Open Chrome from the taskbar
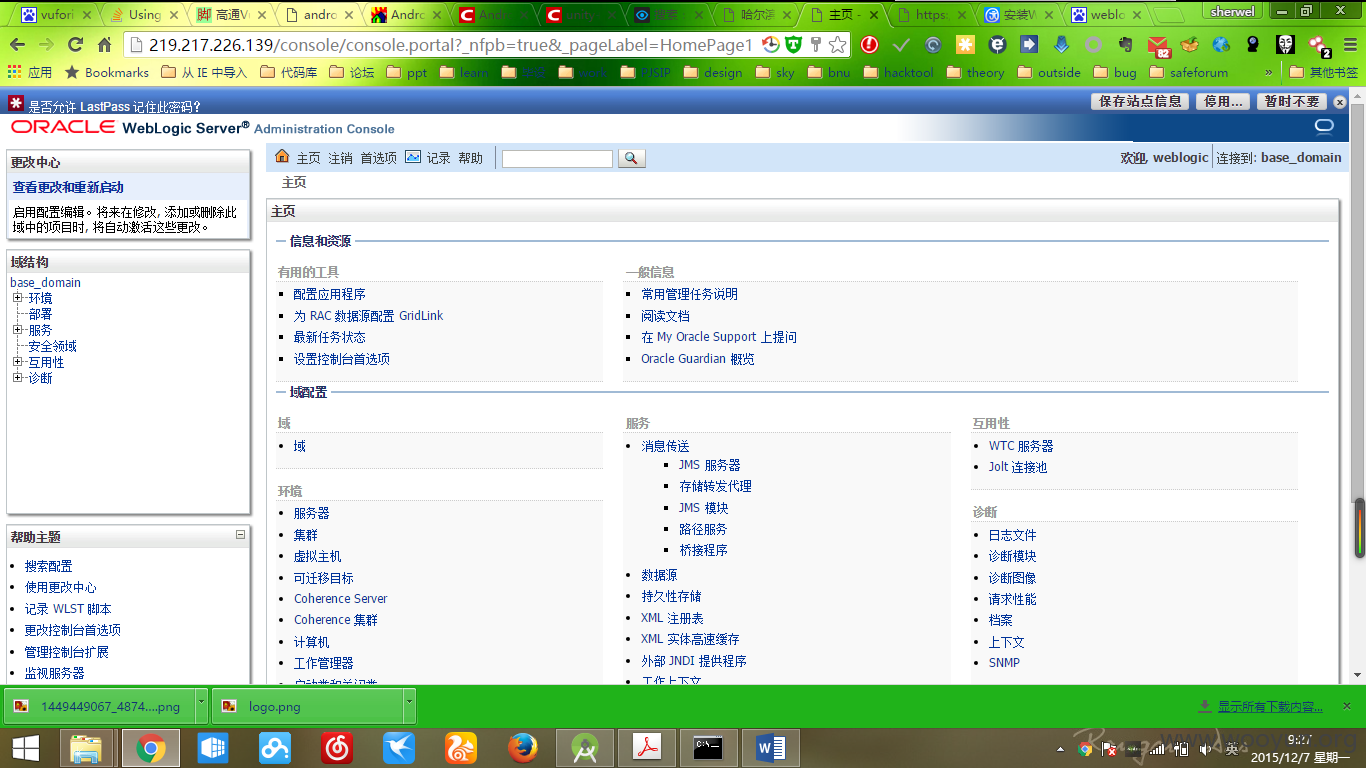Screen dimensions: 1366x768 click(x=151, y=747)
